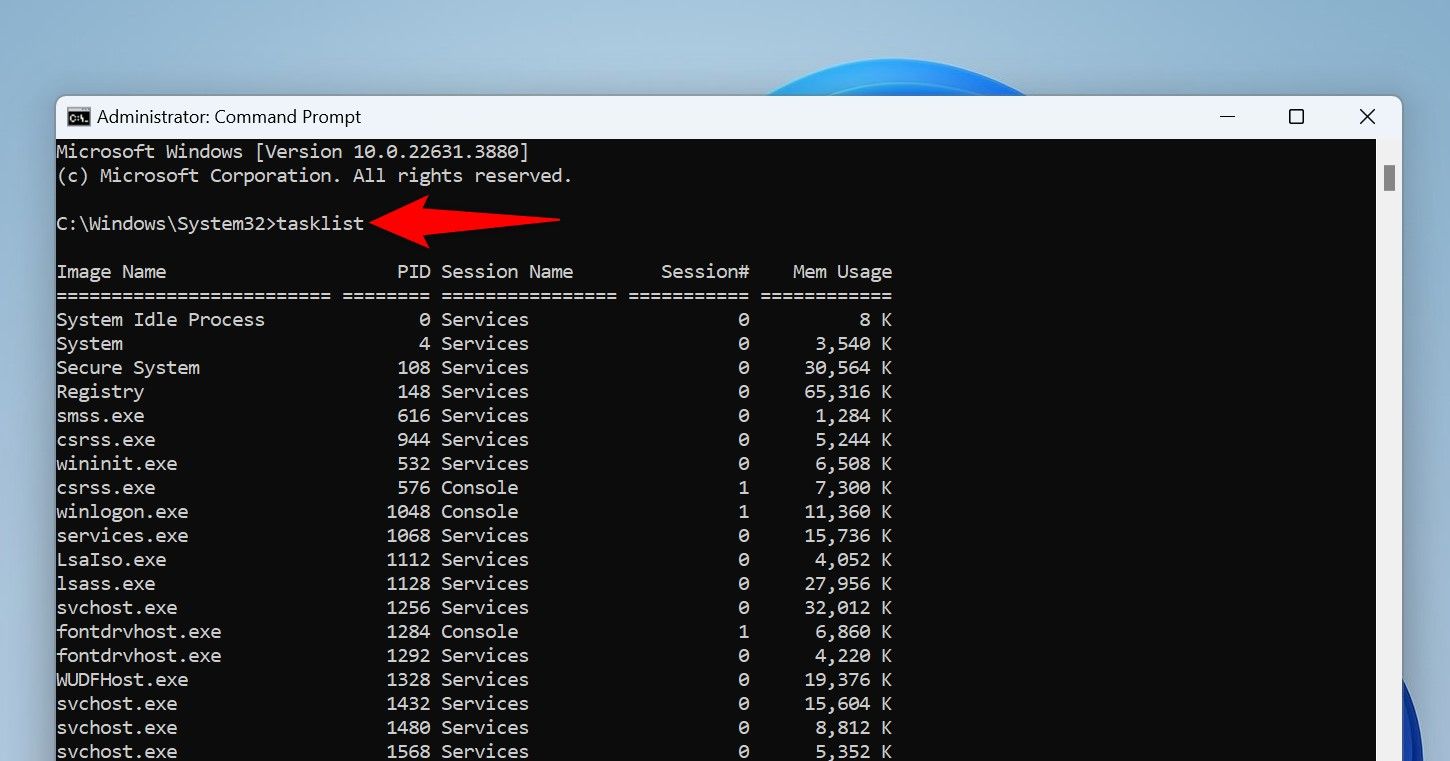
Task: Click the 'Session#' column header
Action: 705,272
